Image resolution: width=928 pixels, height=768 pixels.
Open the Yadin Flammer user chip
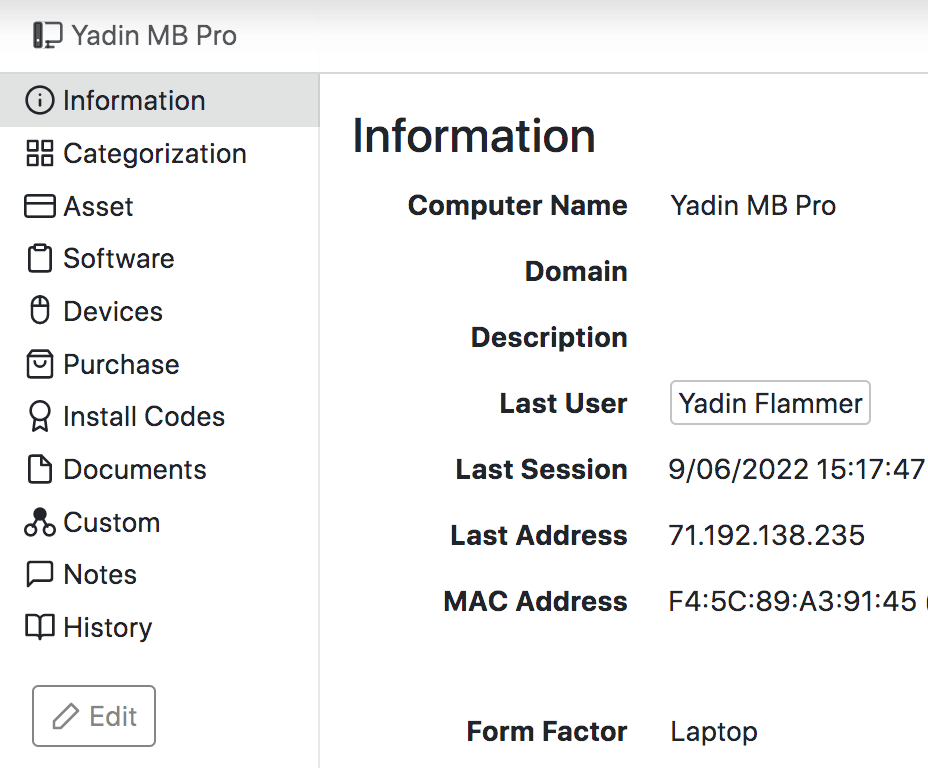click(x=770, y=403)
